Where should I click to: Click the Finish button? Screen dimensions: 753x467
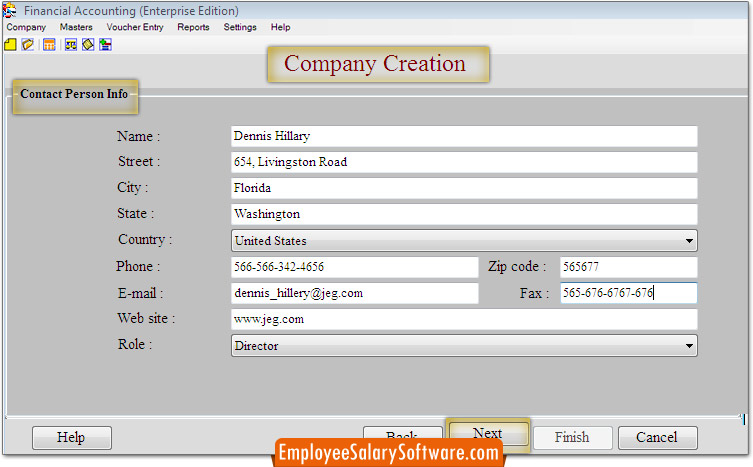572,438
